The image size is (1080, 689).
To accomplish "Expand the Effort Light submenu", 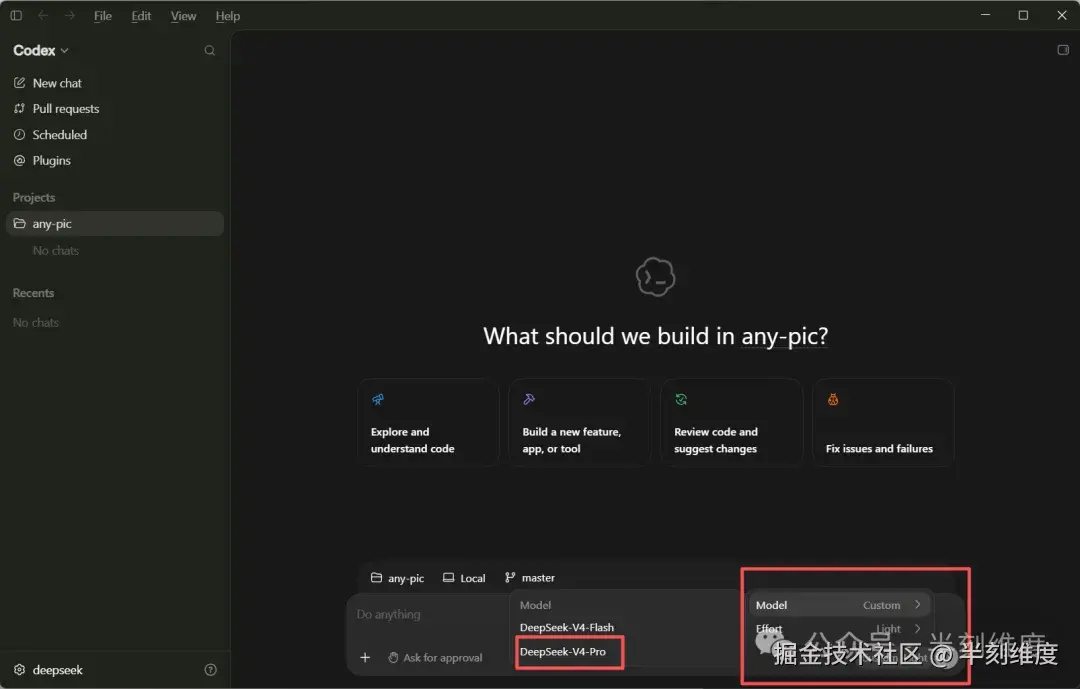I will tap(838, 628).
